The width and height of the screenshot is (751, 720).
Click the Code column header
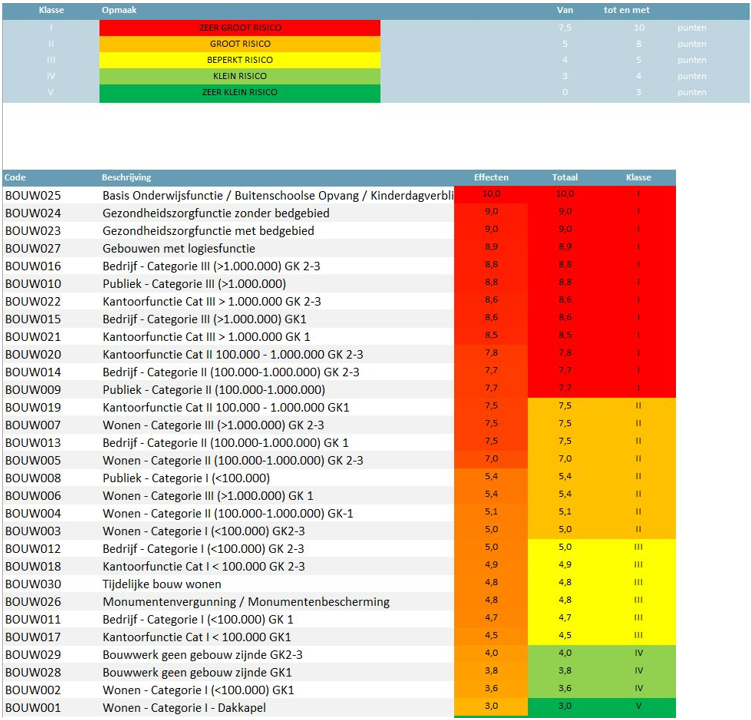[16, 177]
